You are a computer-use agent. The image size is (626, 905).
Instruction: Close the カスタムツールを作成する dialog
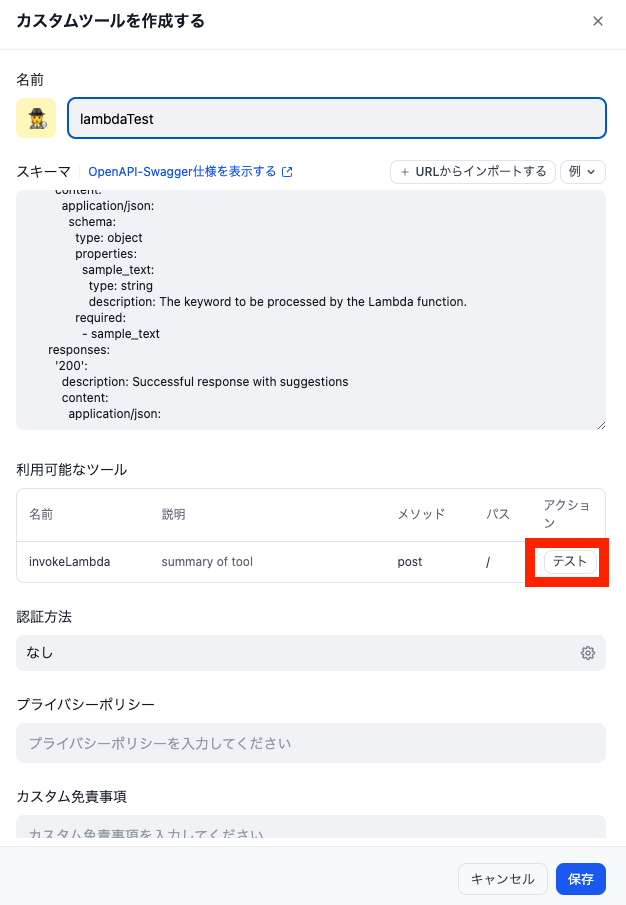coord(598,20)
